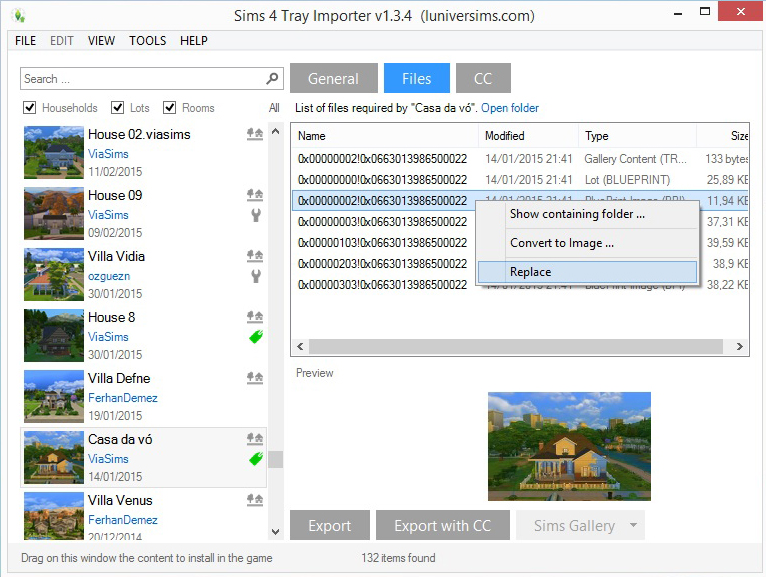766x577 pixels.
Task: Click the Export with CC button
Action: point(443,525)
